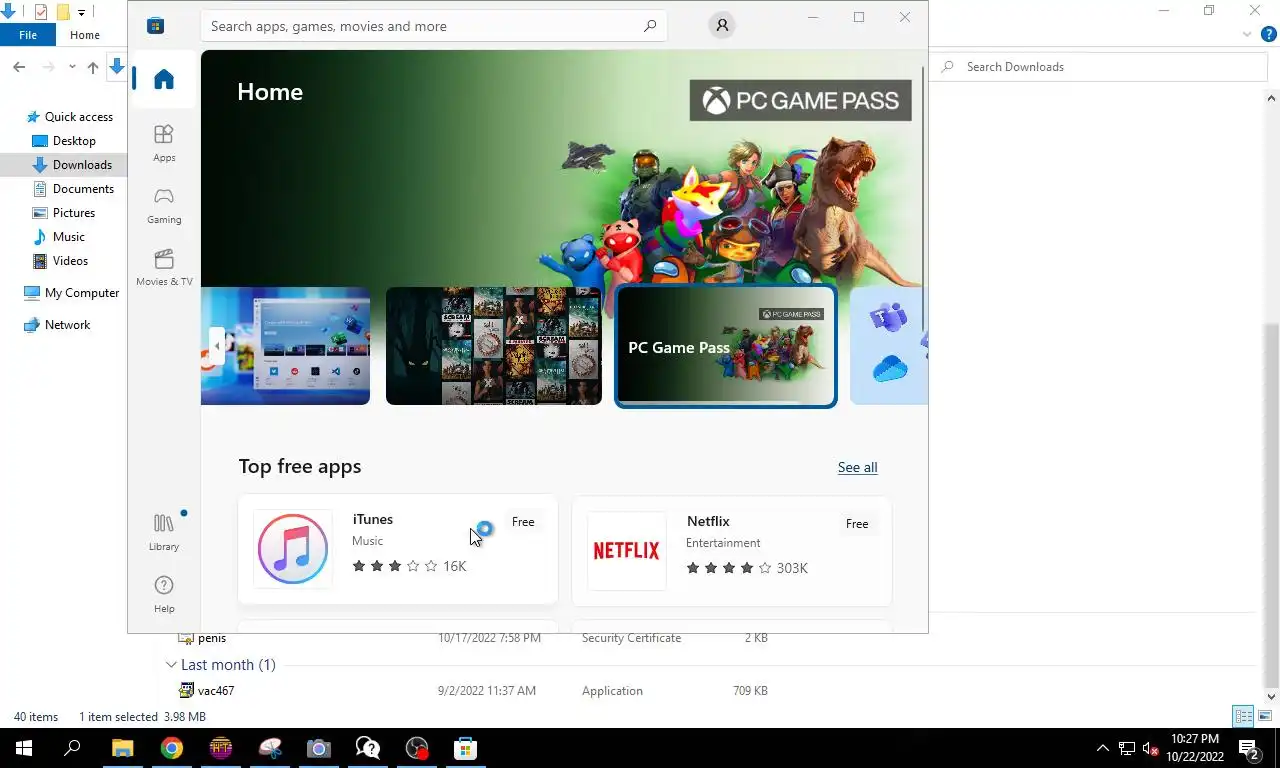Launch Google Chrome from the taskbar
Screen dimensions: 1280x768
(172, 748)
